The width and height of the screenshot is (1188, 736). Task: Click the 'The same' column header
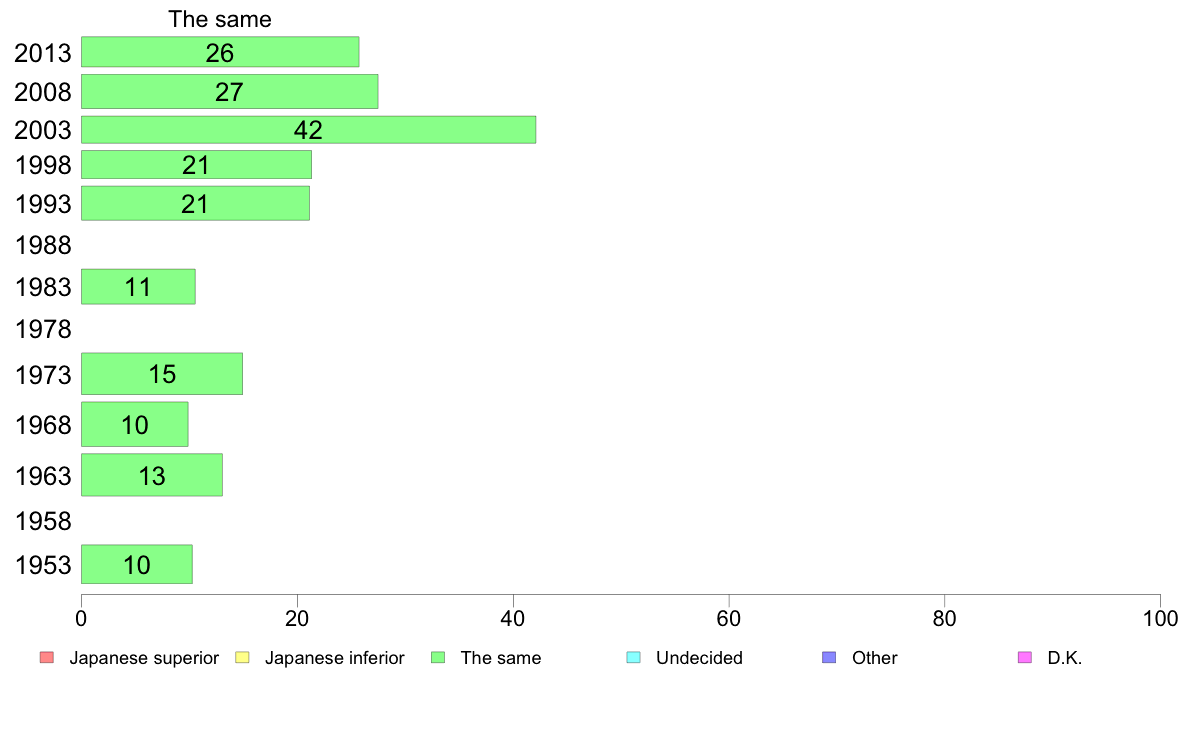[x=220, y=19]
